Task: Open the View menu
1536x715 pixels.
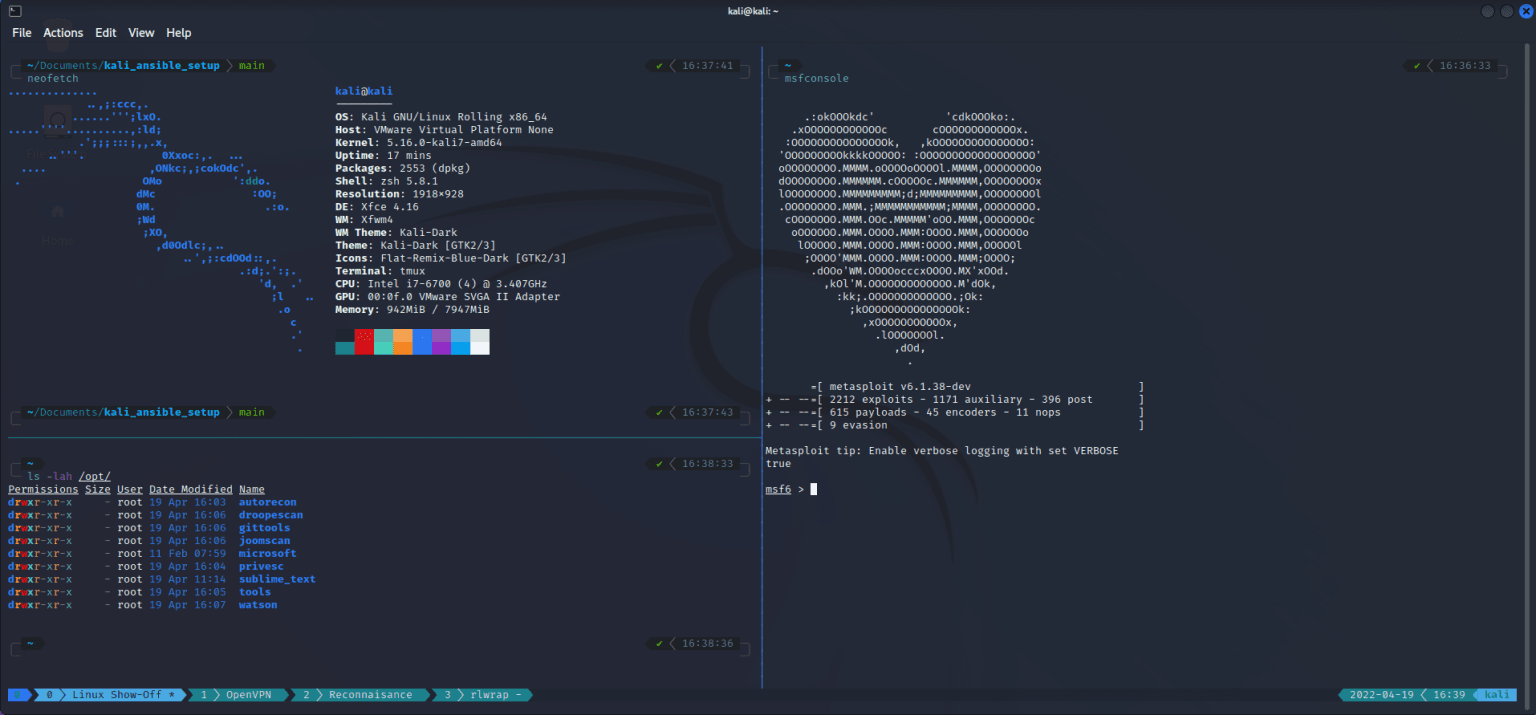Action: coord(141,32)
